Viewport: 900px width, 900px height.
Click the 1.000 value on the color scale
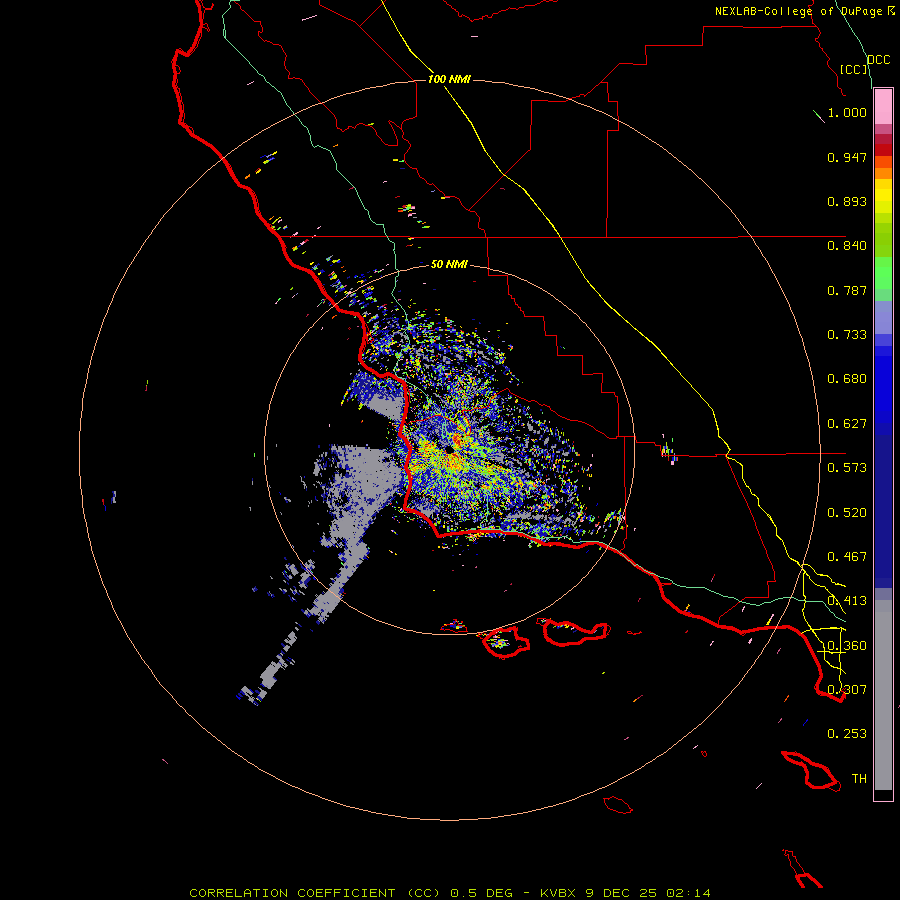(x=847, y=112)
